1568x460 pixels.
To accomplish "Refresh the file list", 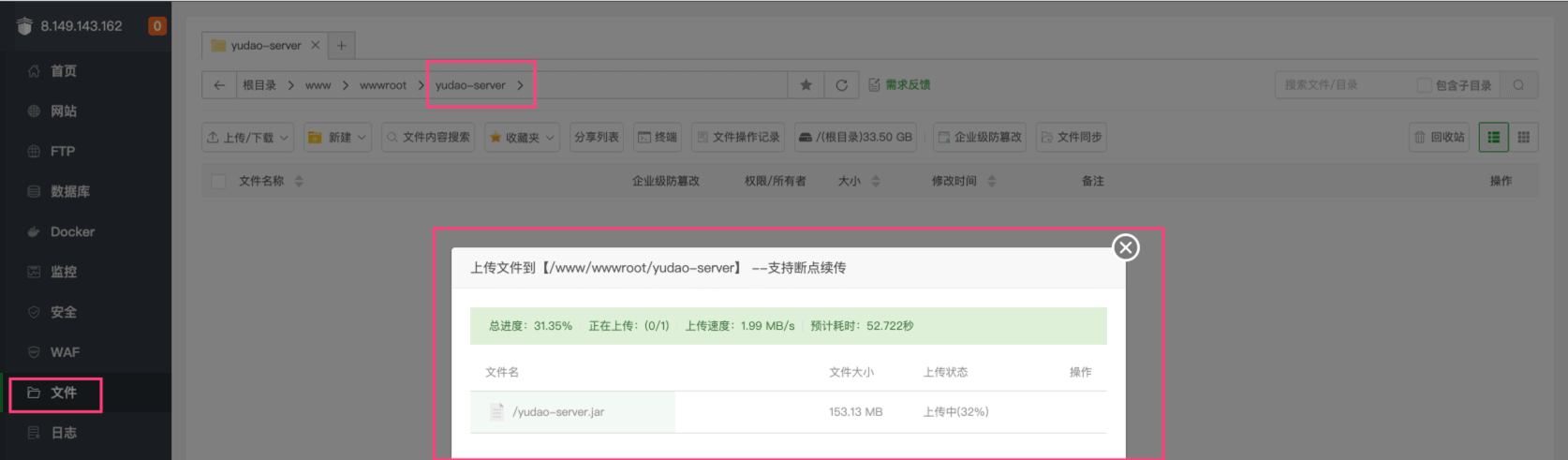I will point(841,85).
